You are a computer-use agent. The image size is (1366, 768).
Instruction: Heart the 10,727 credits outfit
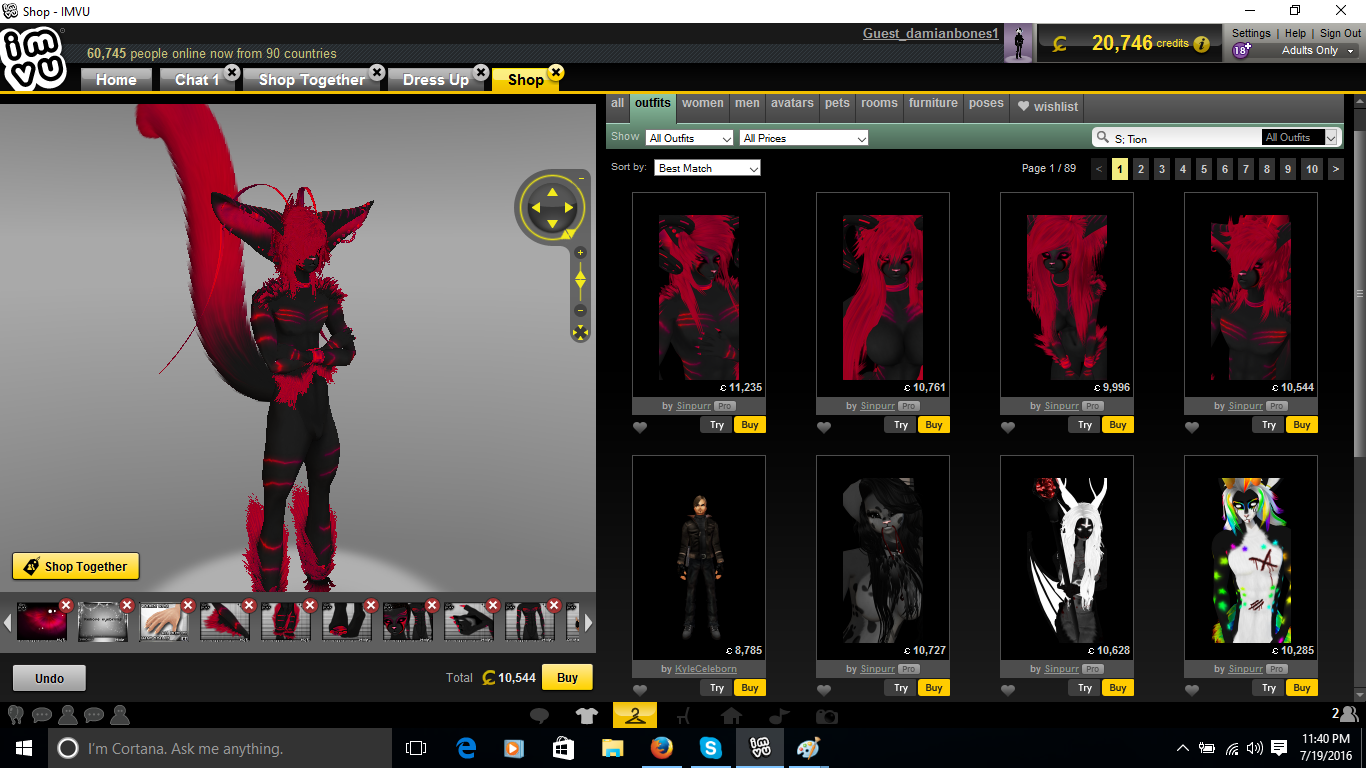(824, 690)
